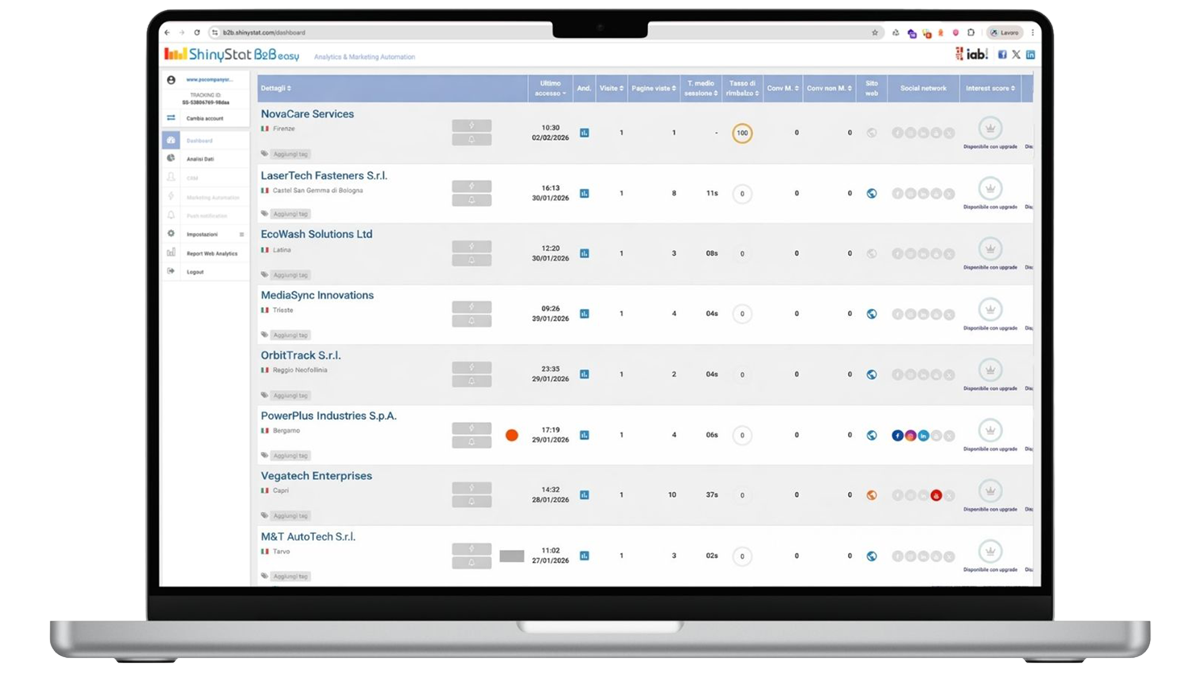Open PowerPlus Industries LinkedIn icon
Image resolution: width=1200 pixels, height=675 pixels.
(923, 435)
